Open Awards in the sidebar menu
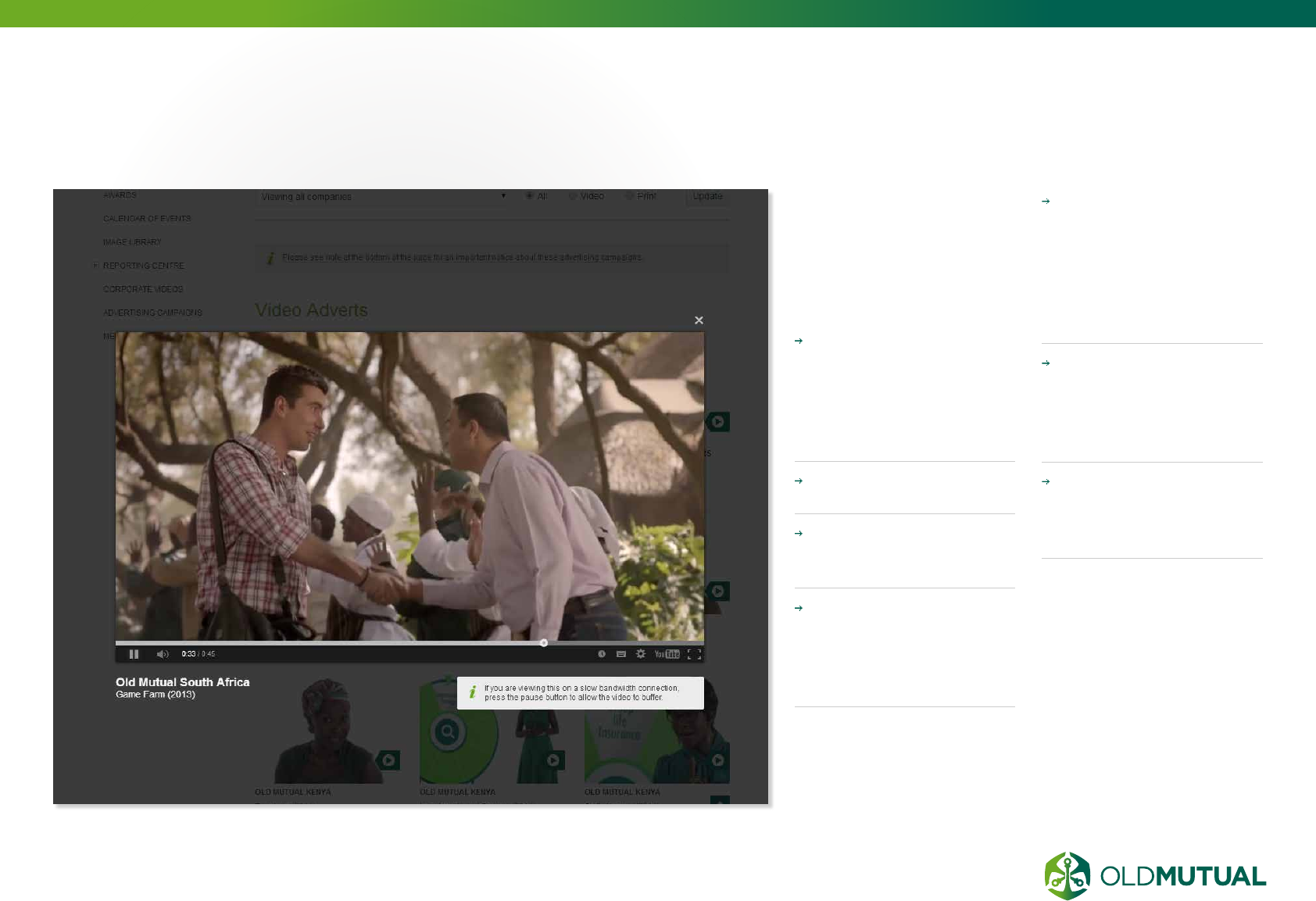 coord(120,195)
